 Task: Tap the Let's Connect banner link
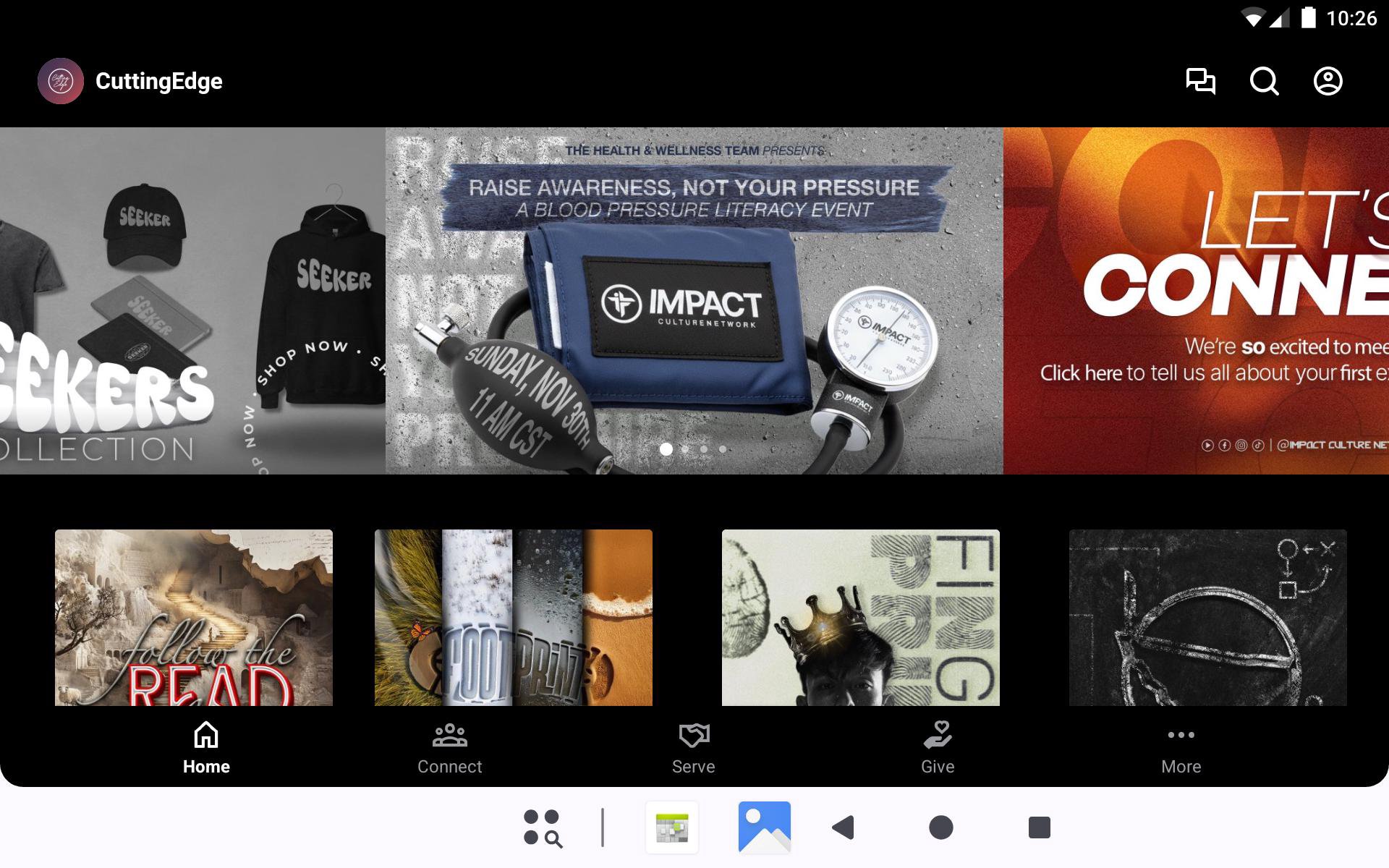tap(1196, 300)
